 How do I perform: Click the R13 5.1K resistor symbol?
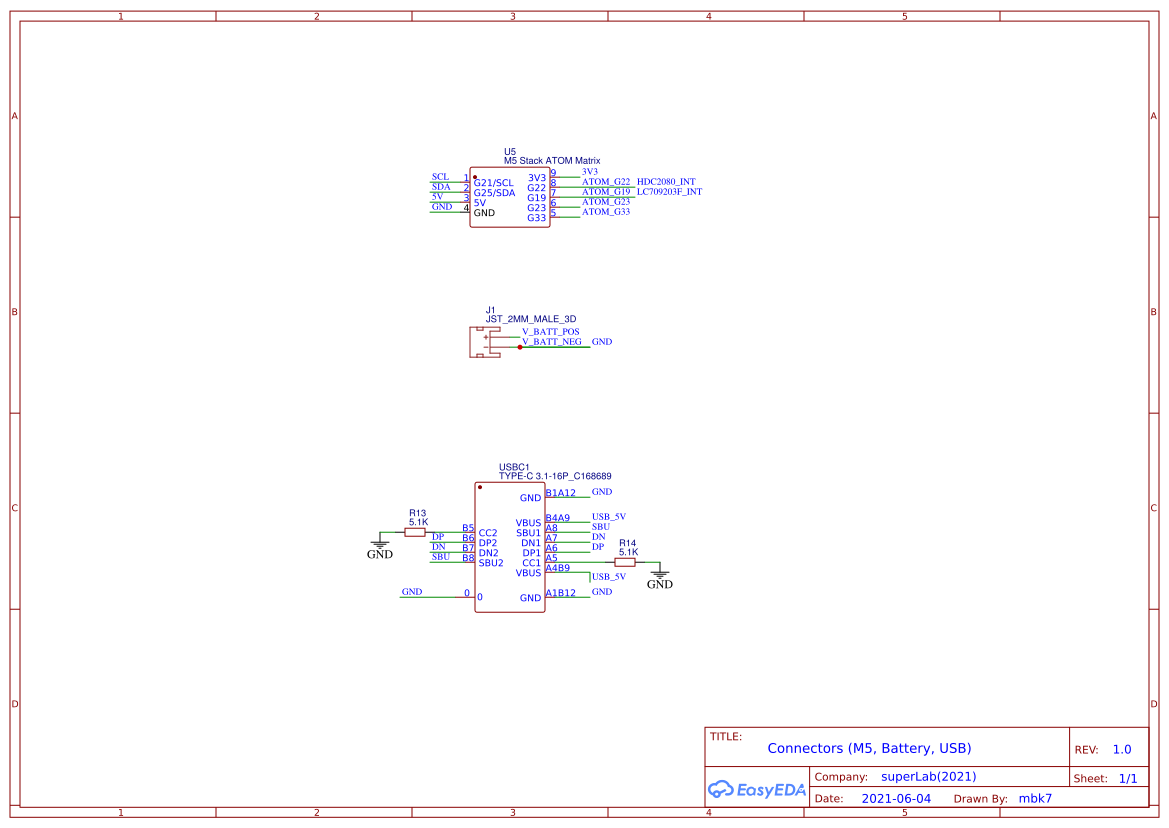[415, 531]
